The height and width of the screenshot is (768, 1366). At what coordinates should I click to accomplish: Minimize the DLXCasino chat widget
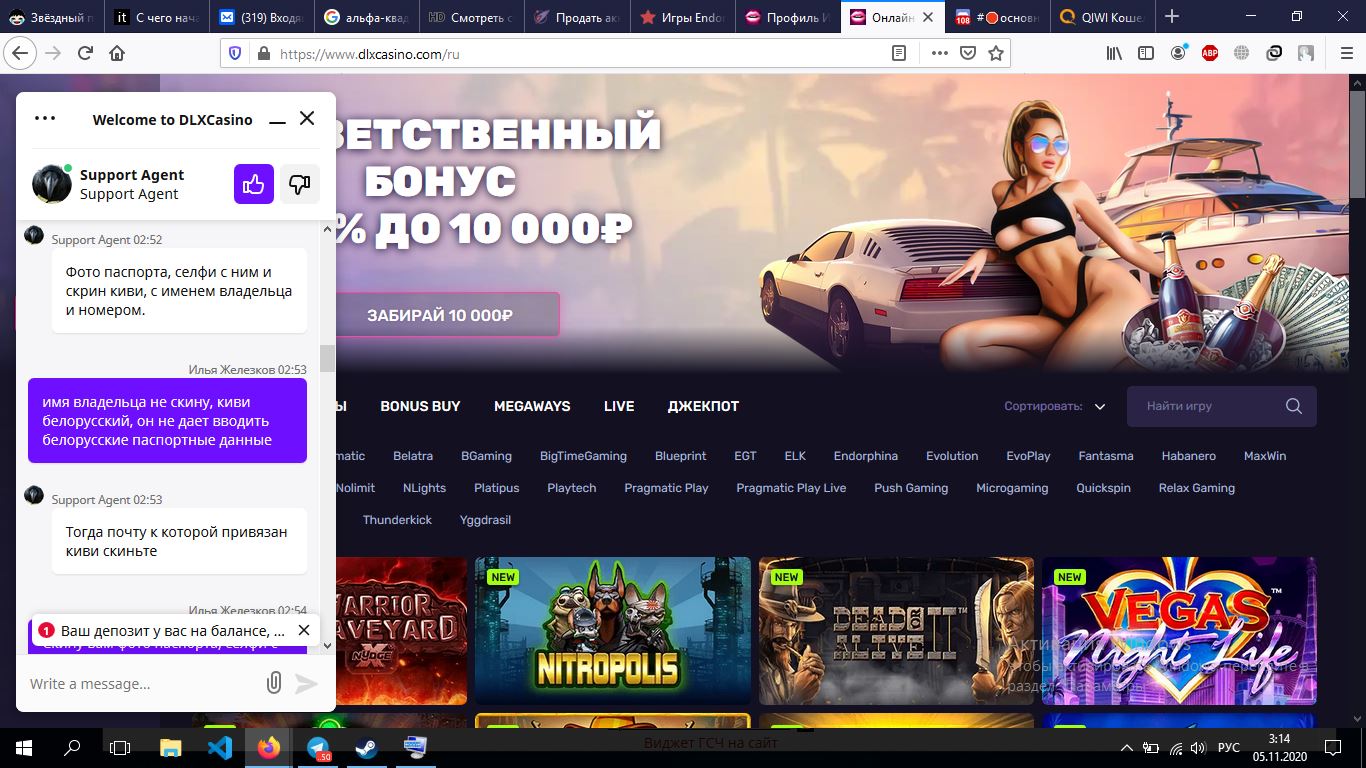pos(276,121)
